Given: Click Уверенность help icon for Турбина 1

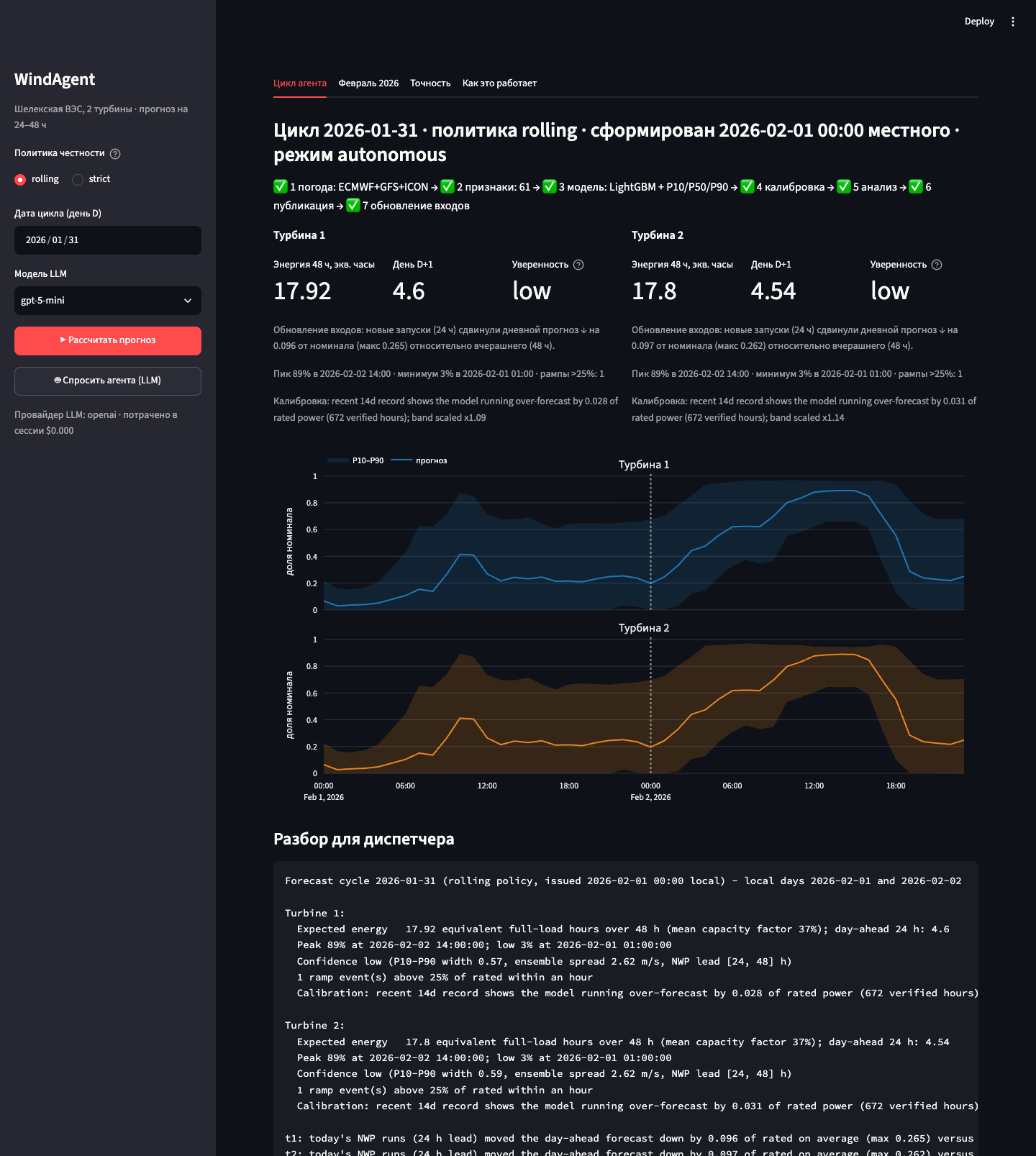Looking at the screenshot, I should 578,265.
